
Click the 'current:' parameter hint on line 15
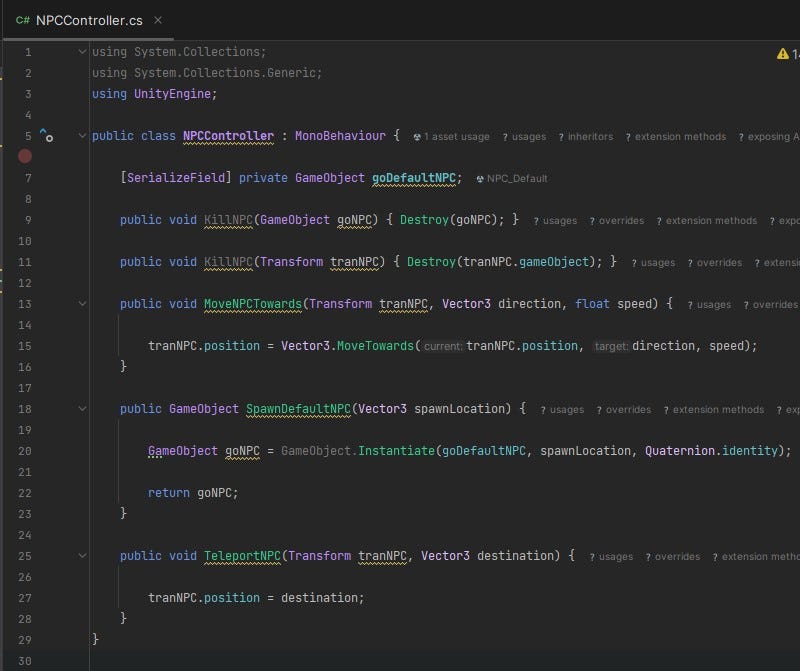point(443,346)
